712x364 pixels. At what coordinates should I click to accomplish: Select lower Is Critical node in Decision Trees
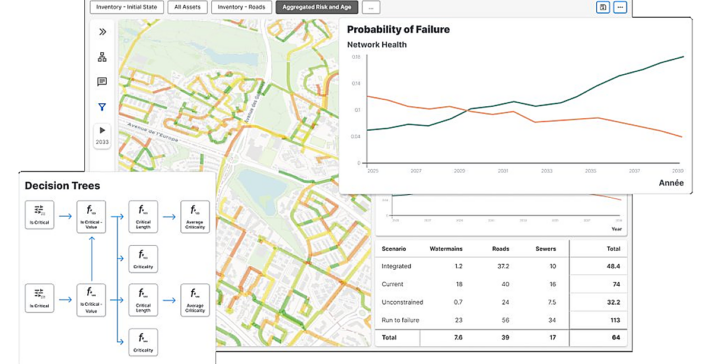(x=40, y=298)
